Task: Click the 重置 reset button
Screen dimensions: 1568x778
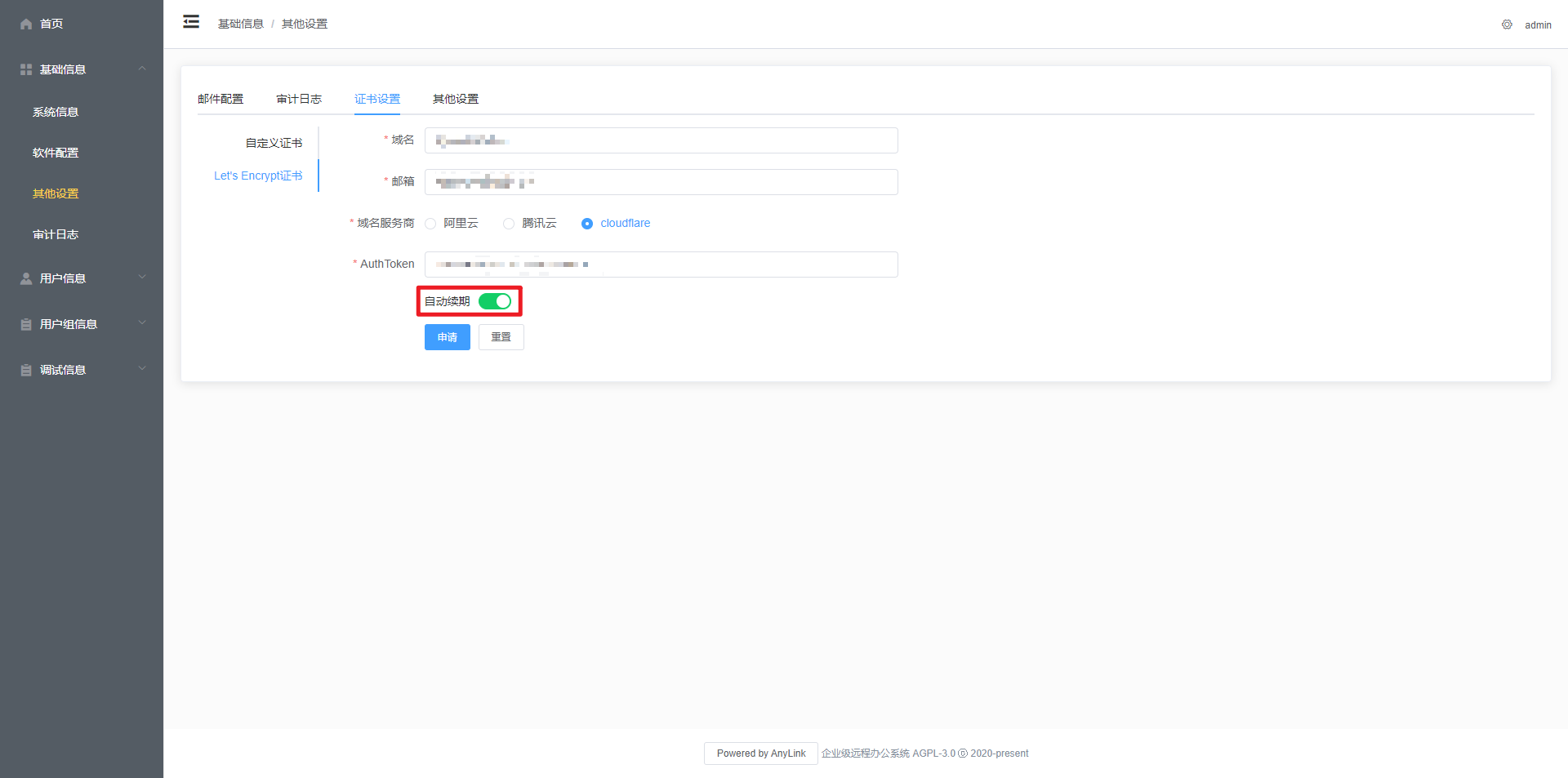Action: pyautogui.click(x=501, y=337)
